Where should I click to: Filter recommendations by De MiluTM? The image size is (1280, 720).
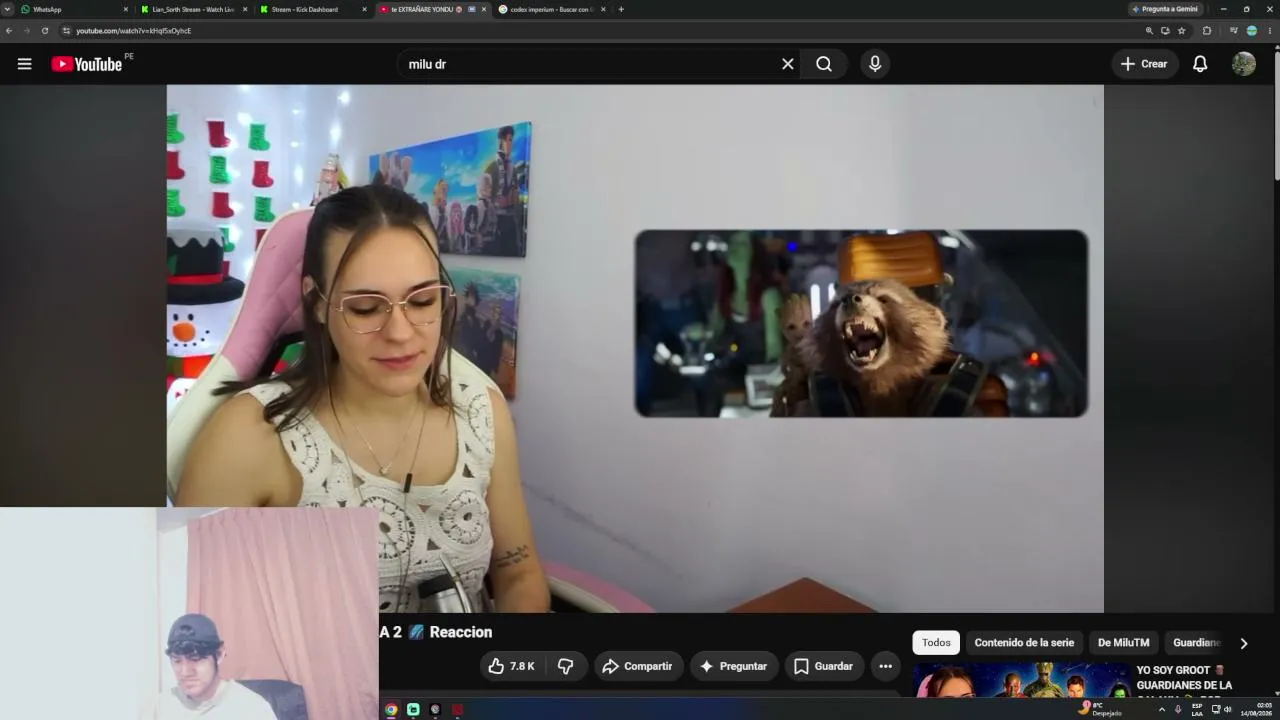click(1124, 643)
